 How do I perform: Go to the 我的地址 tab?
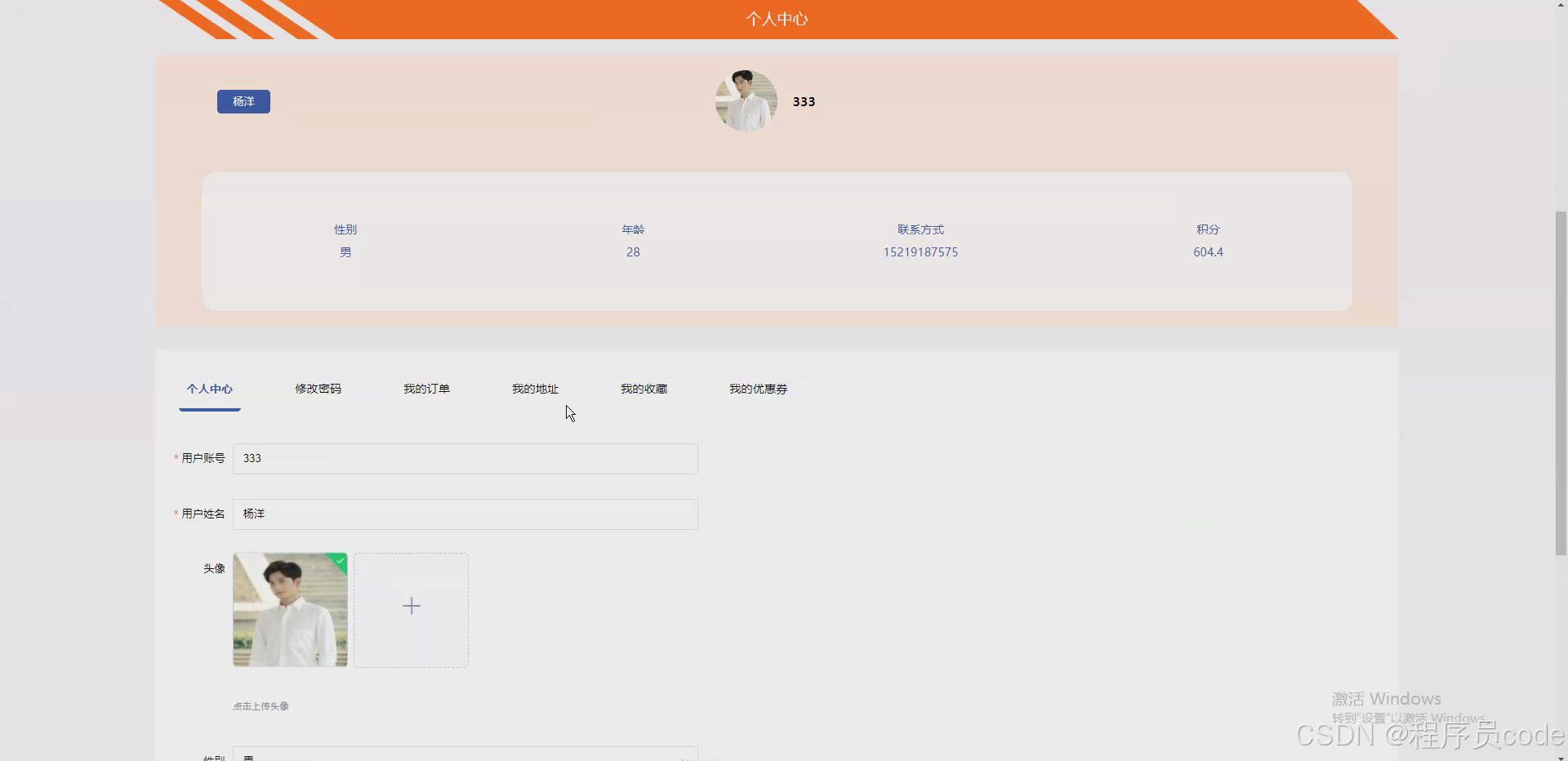pos(535,389)
